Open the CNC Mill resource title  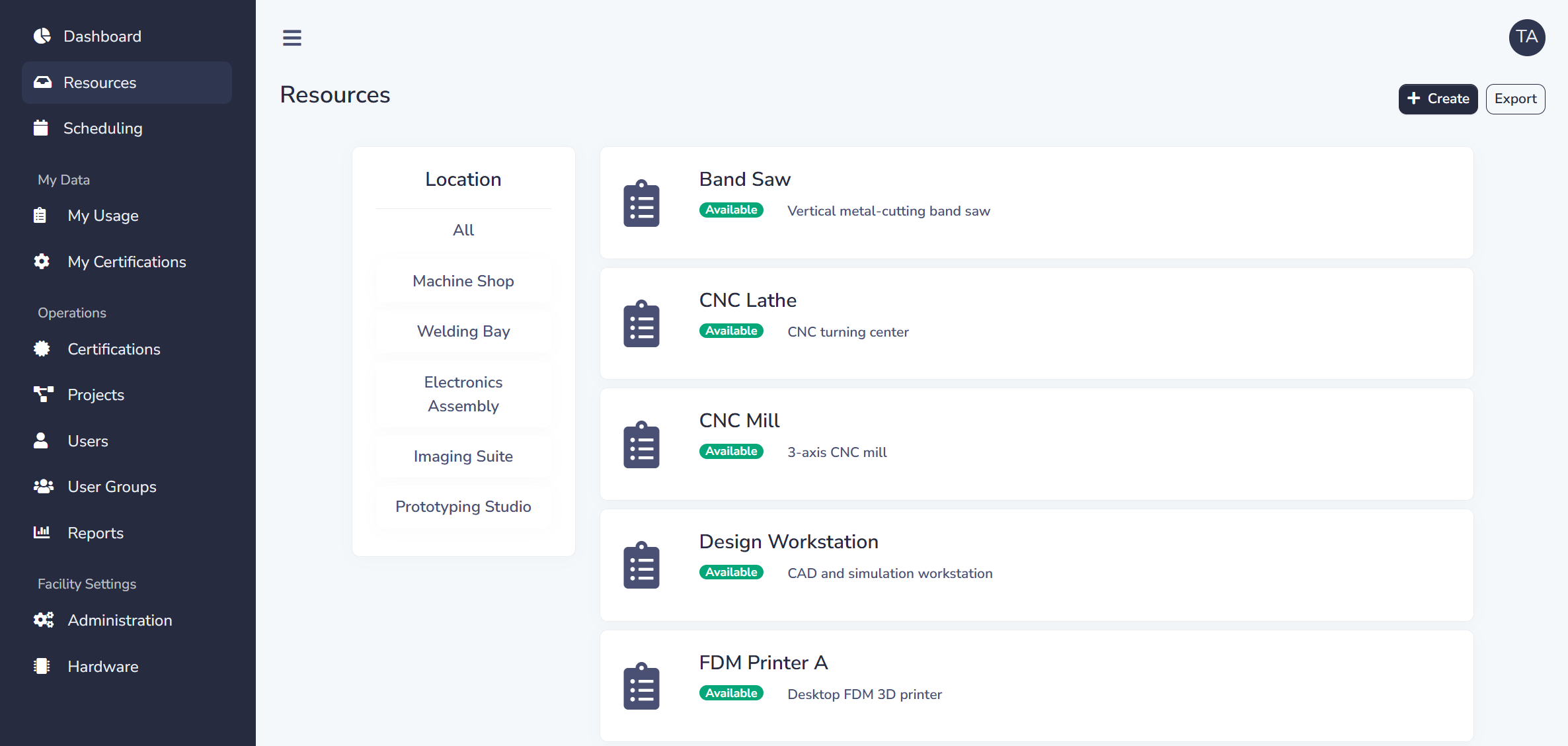click(x=740, y=421)
